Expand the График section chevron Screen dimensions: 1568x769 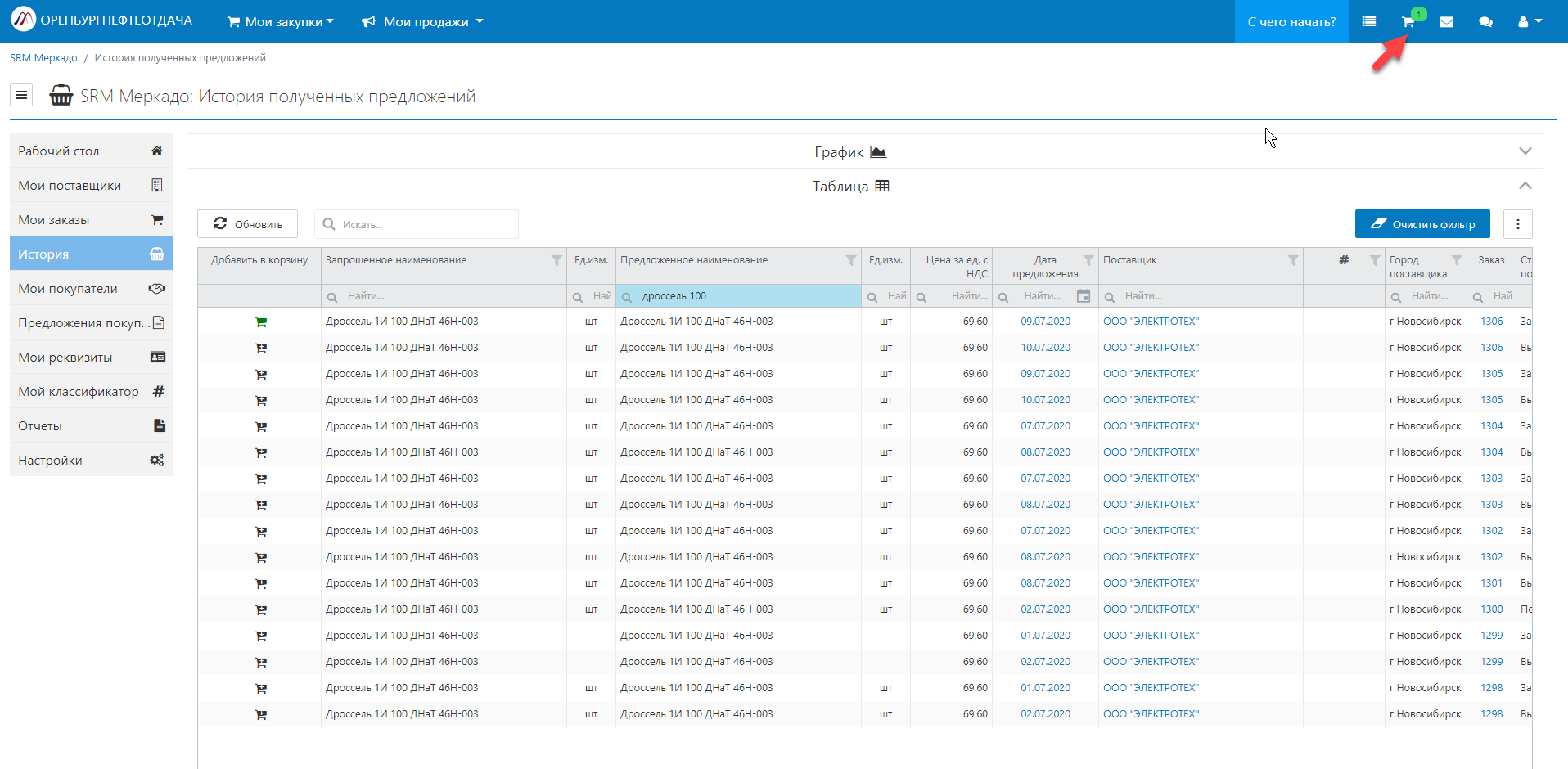point(1525,151)
